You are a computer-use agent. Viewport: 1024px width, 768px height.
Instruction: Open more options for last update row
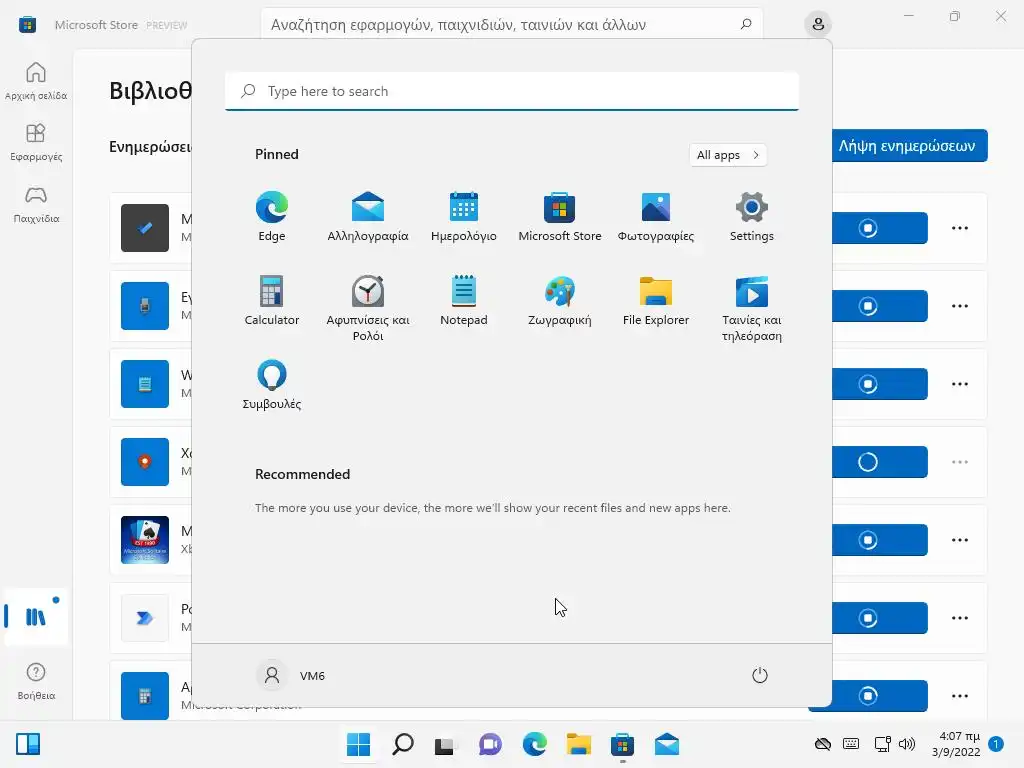(x=960, y=696)
